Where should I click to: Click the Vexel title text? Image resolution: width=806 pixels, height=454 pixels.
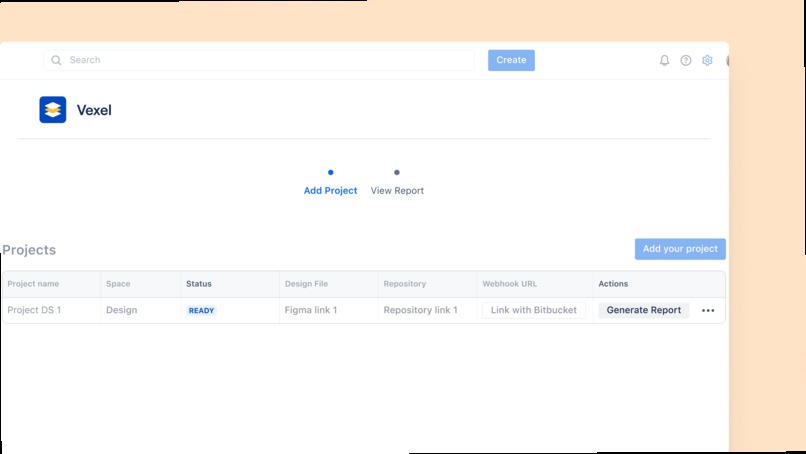(x=94, y=110)
